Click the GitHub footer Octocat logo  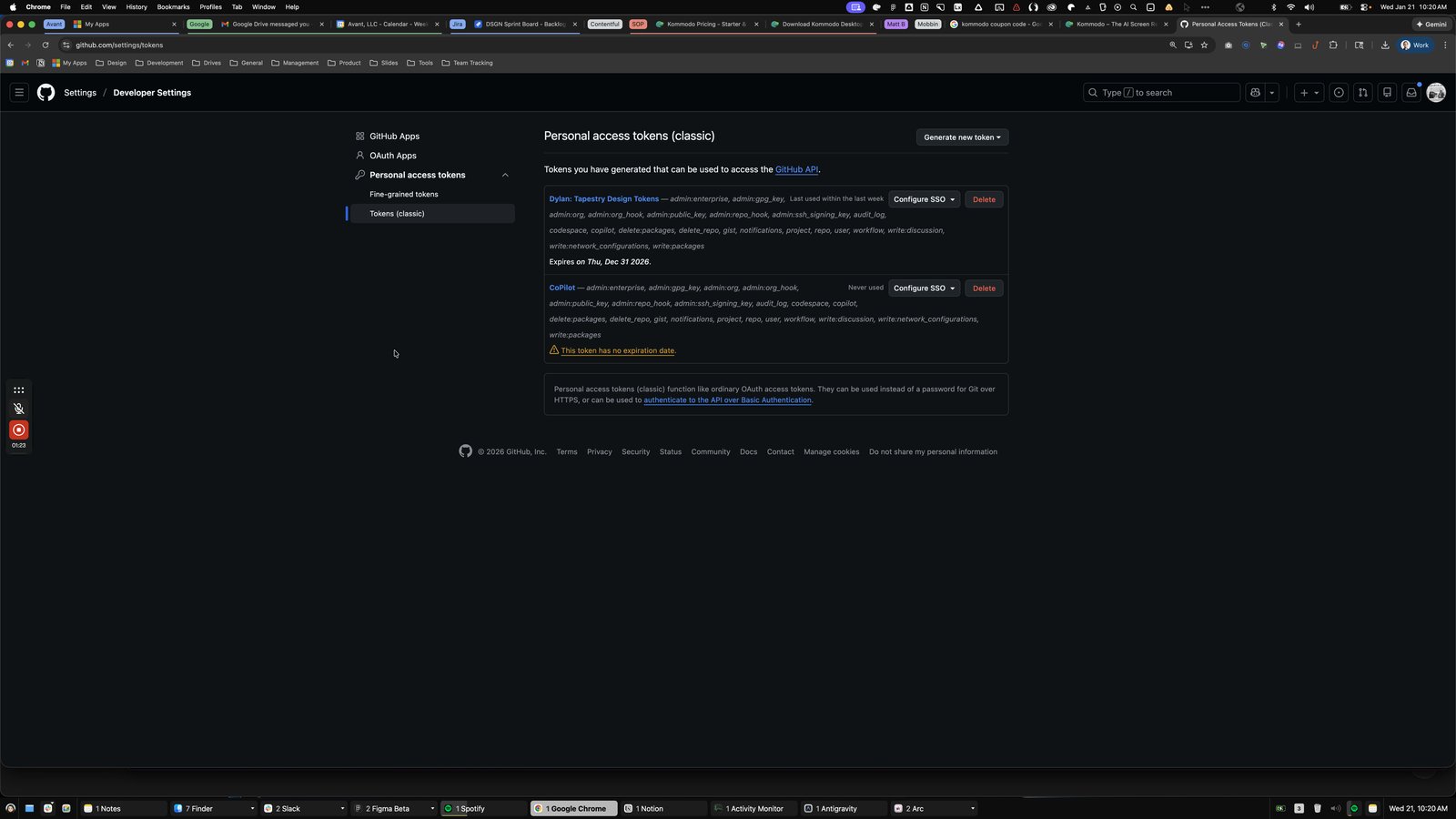466,451
